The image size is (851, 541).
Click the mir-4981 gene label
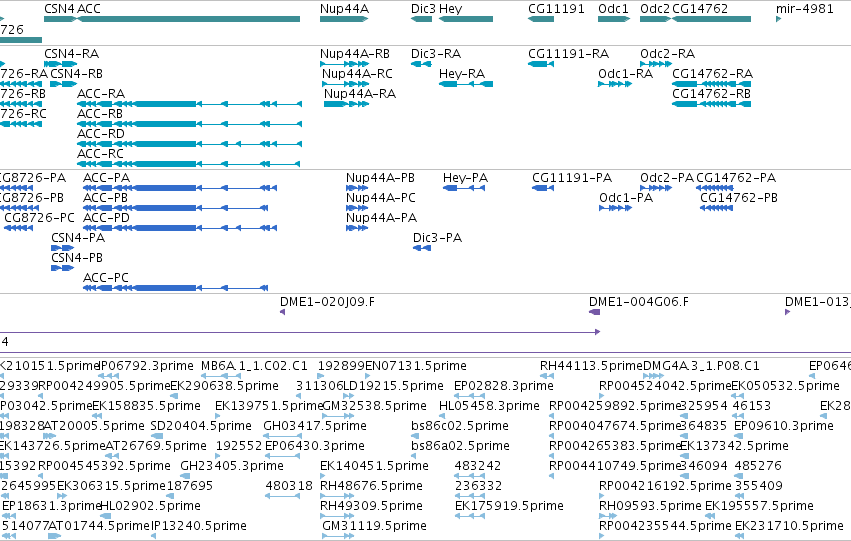pos(804,9)
